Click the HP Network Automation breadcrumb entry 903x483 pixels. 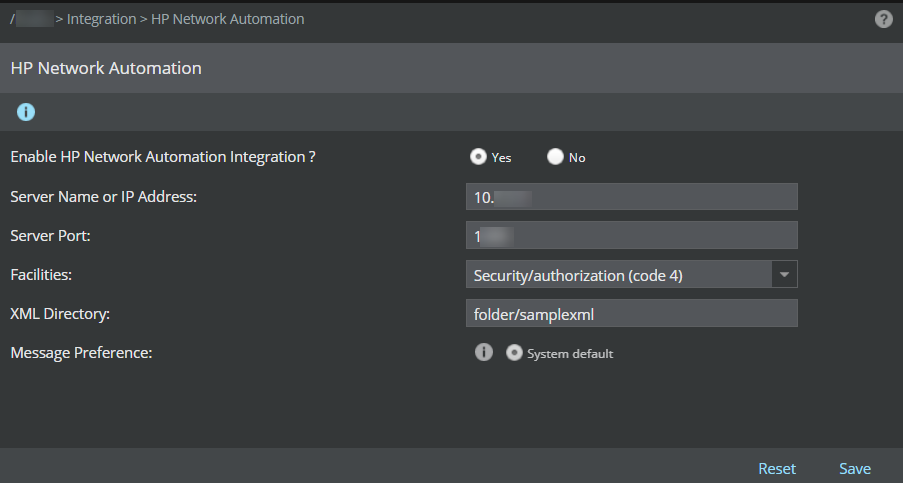227,19
